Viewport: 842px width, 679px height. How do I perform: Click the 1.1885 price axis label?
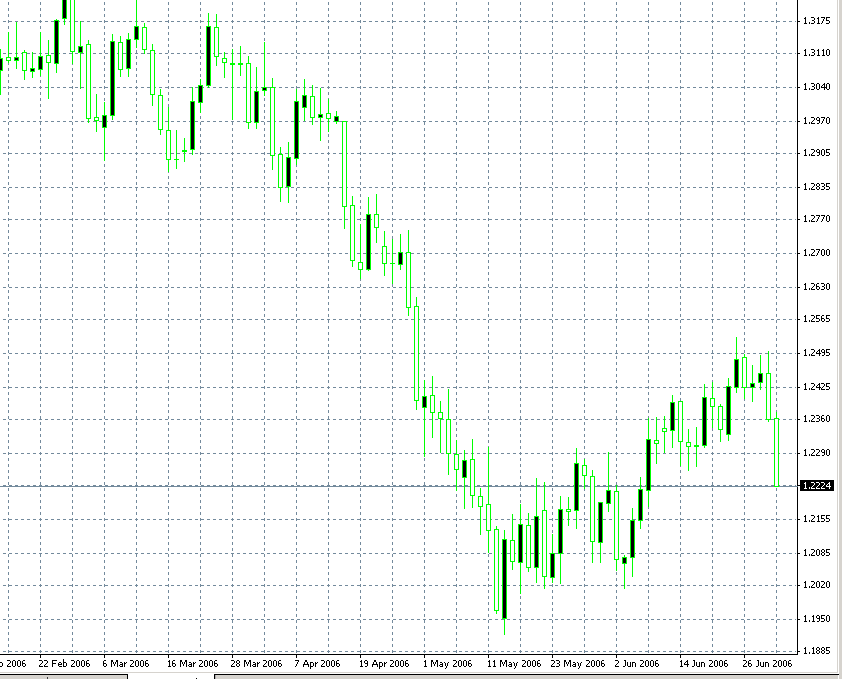(816, 651)
